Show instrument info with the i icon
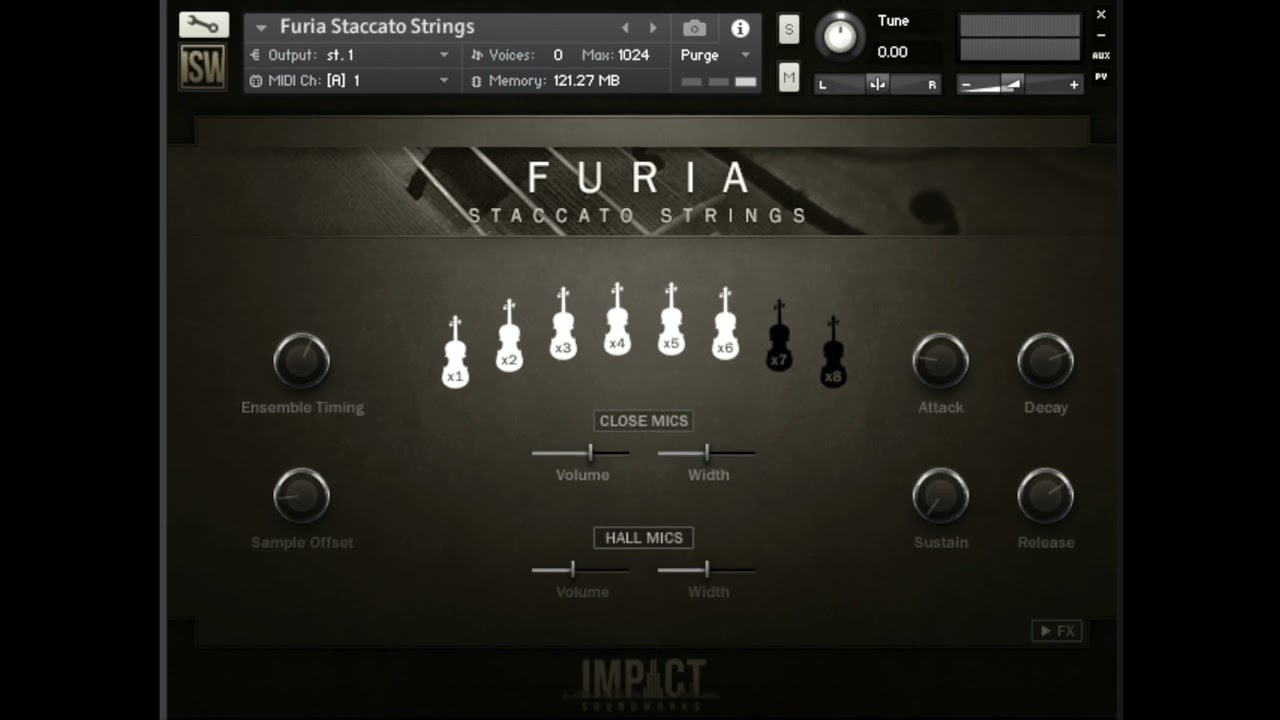Screen dimensions: 1280x720 click(x=740, y=28)
